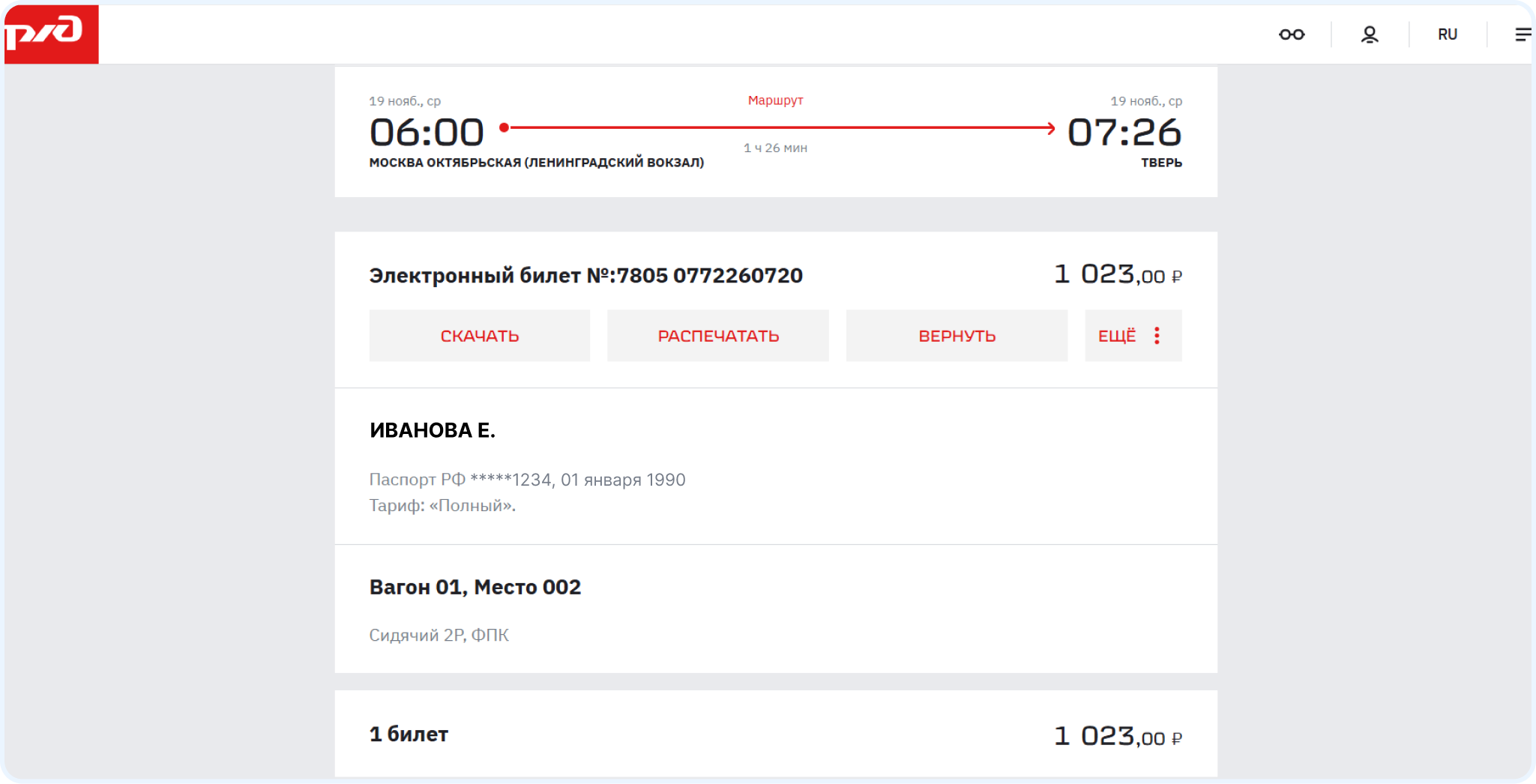
Task: Click the Москва Октябрьская station name
Action: [x=536, y=163]
